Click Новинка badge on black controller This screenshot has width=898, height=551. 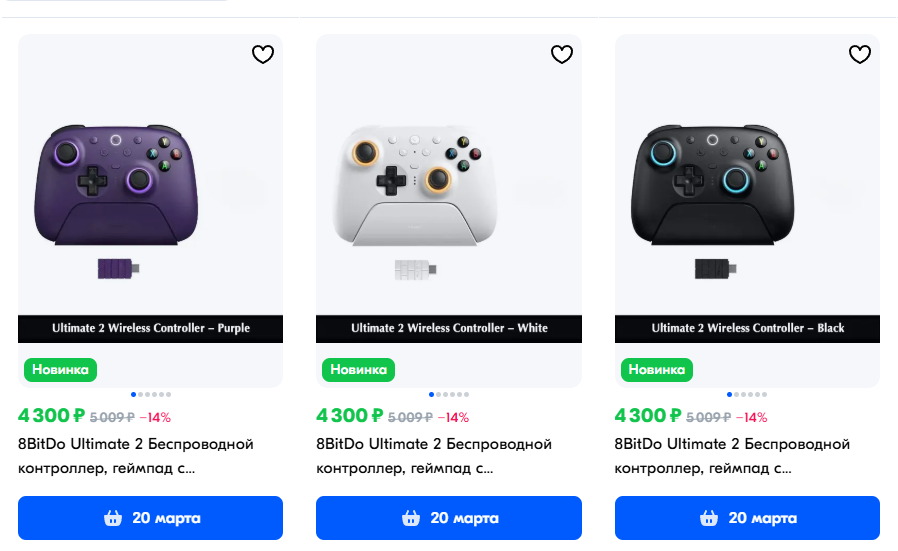click(x=657, y=370)
